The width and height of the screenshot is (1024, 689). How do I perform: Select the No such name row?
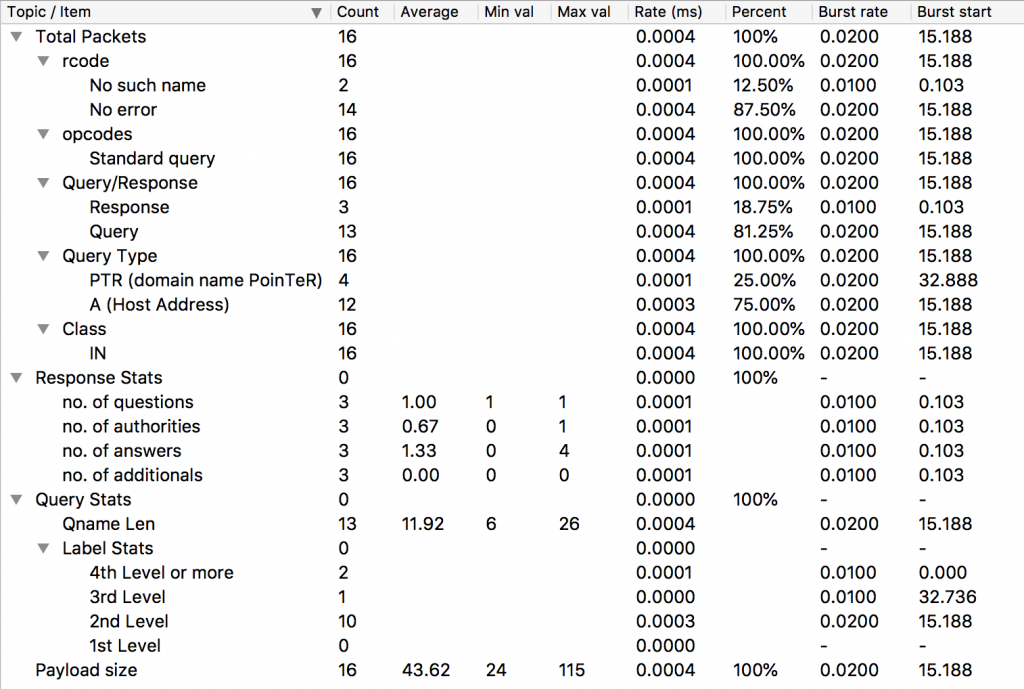pos(512,86)
